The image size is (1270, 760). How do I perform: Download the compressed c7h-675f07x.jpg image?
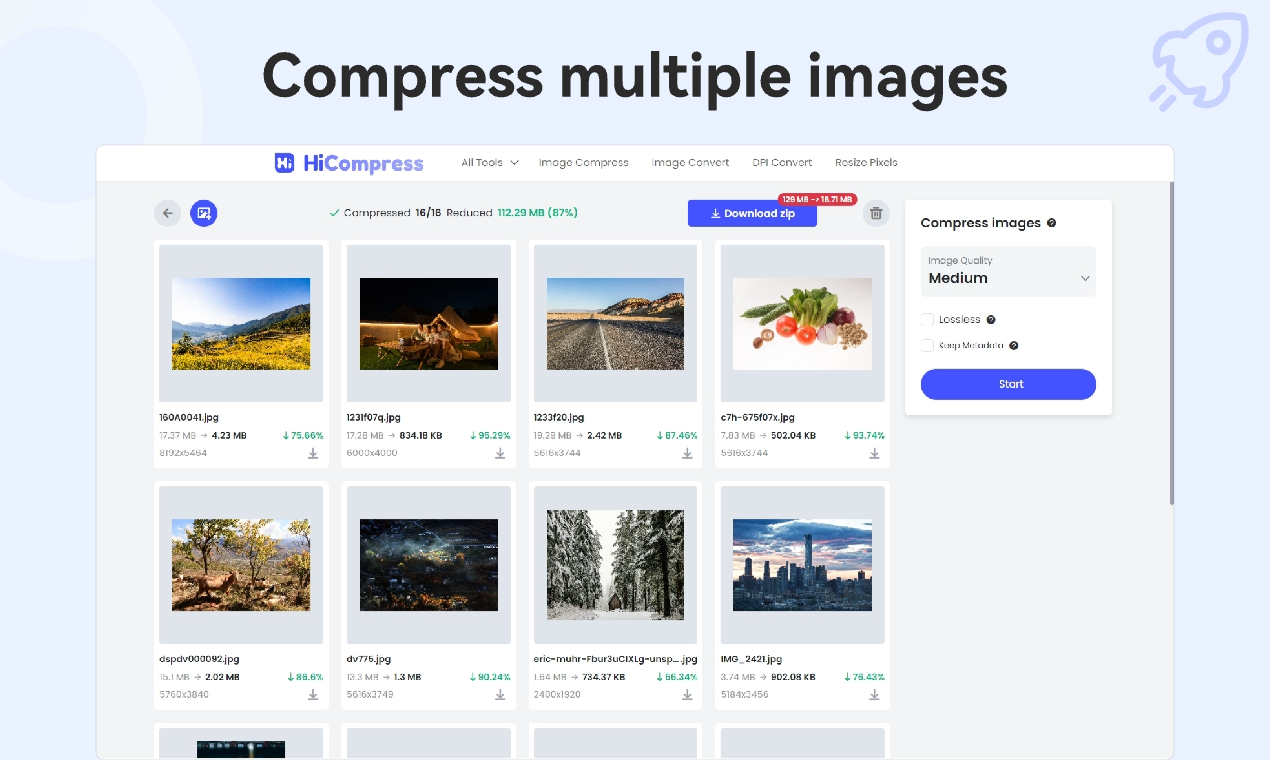coord(873,453)
